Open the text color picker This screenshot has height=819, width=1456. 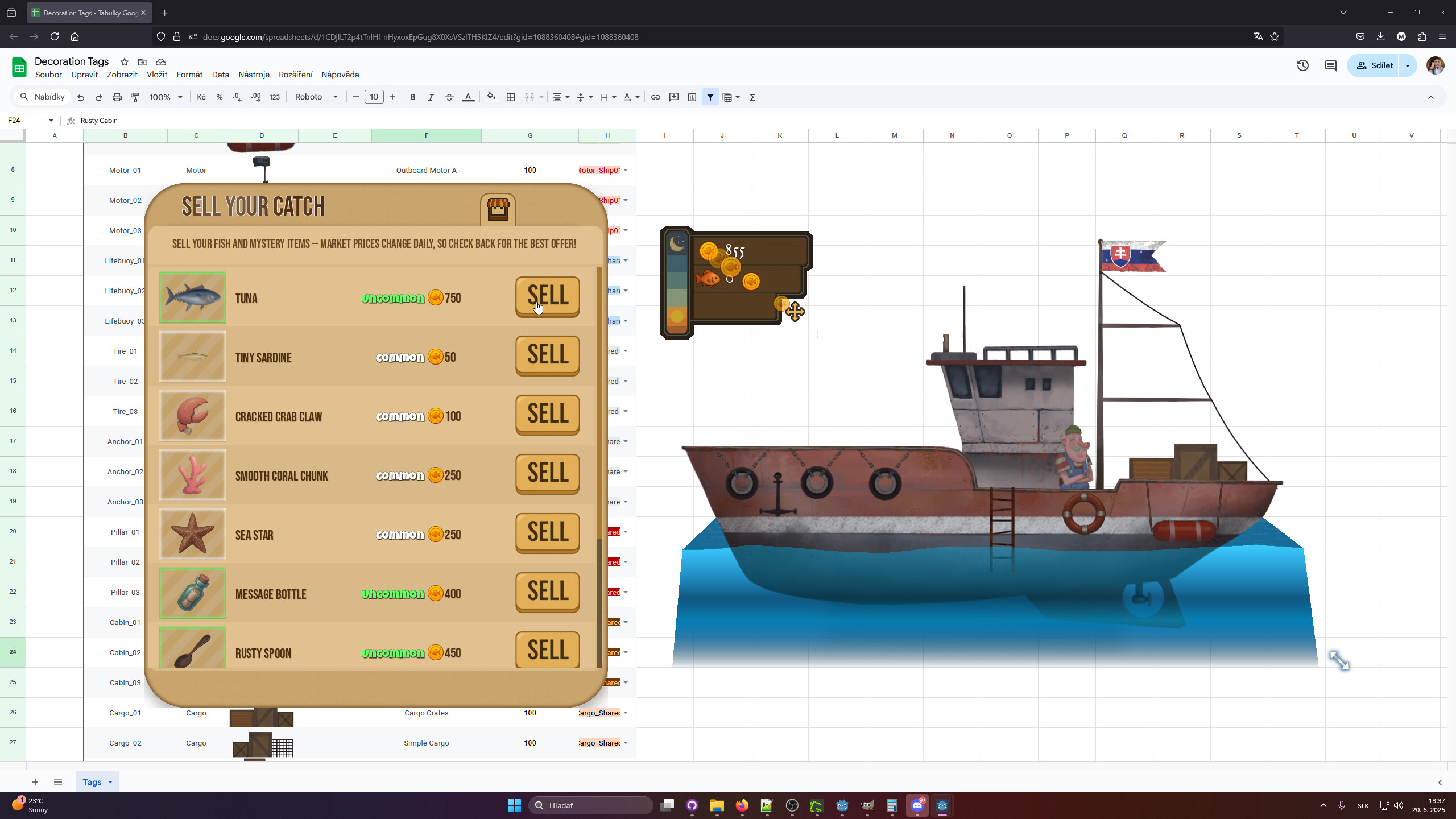click(x=468, y=97)
